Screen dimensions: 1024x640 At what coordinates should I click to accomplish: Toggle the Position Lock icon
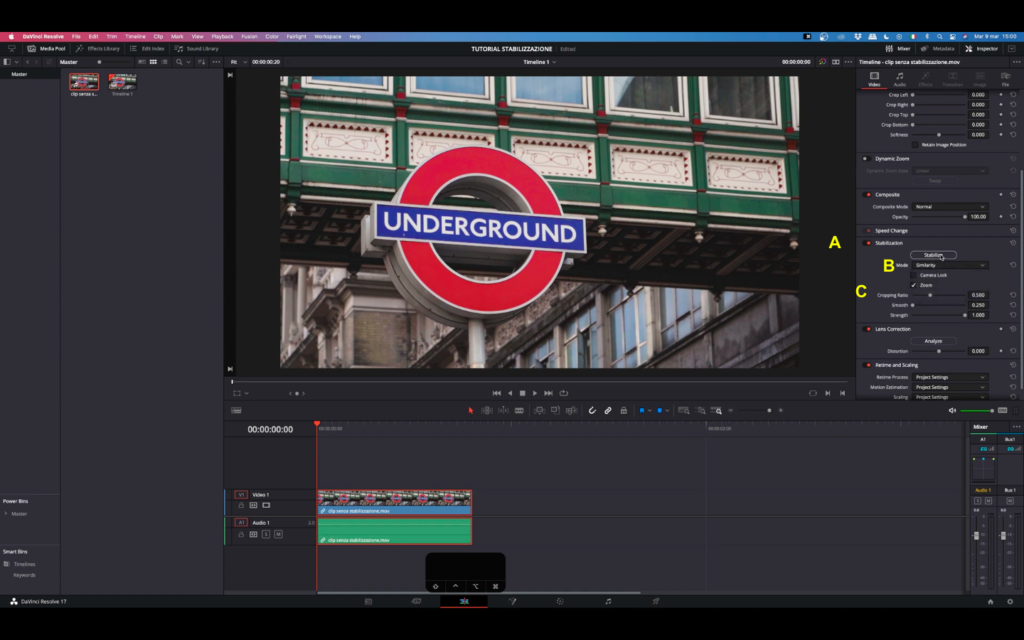(624, 411)
